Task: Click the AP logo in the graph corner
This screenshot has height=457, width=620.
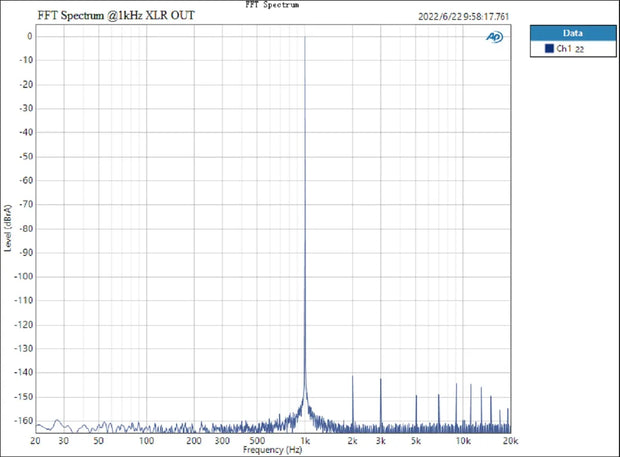Action: point(494,37)
